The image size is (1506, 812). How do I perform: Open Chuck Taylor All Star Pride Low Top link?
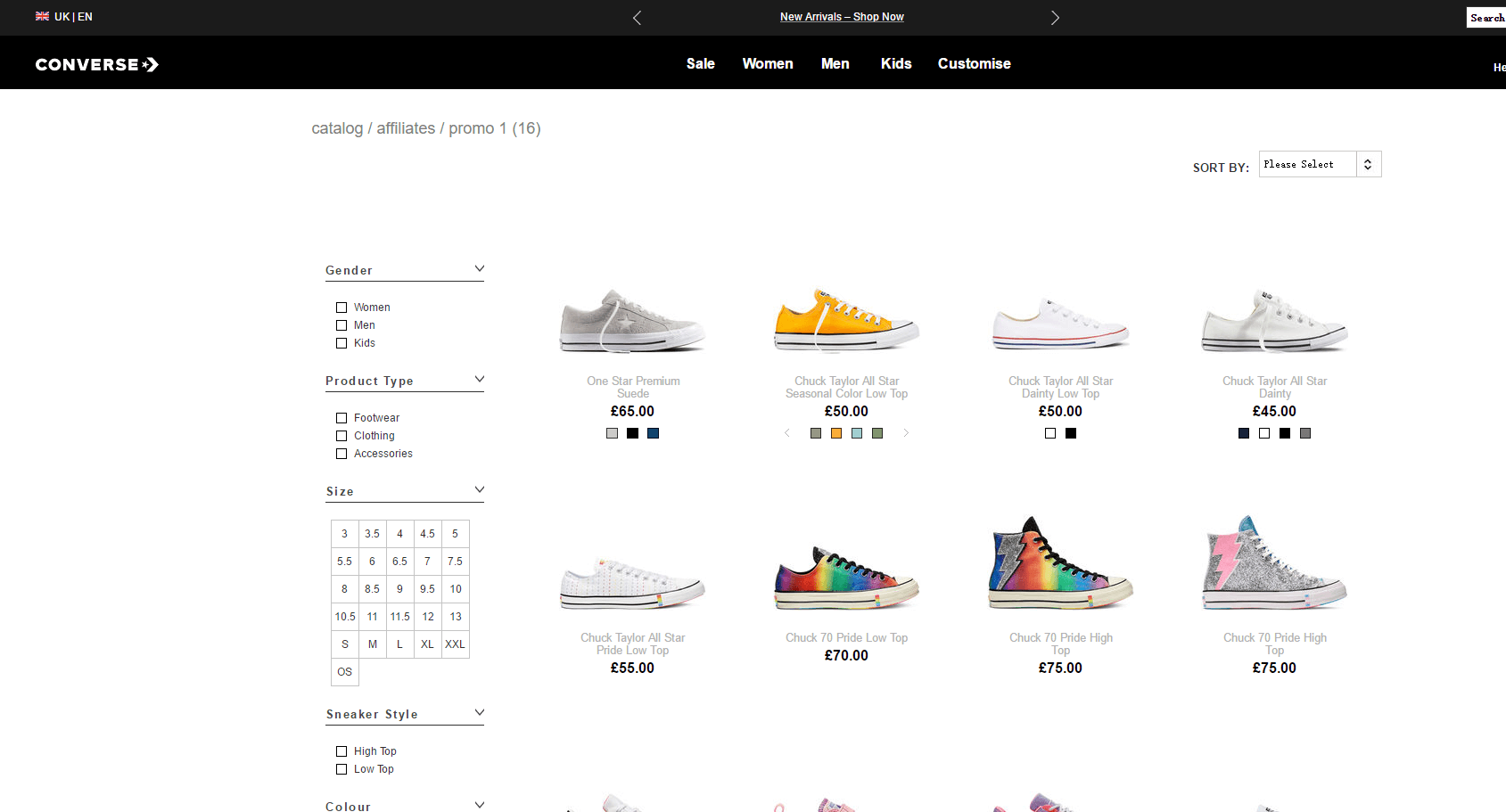point(633,644)
